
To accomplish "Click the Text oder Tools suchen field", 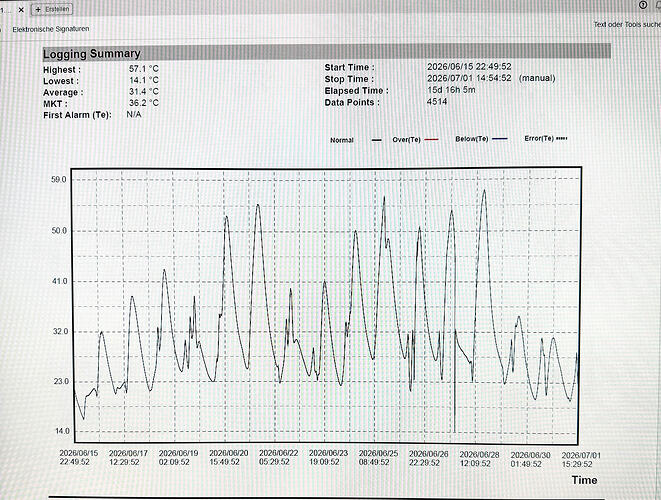I will point(627,24).
